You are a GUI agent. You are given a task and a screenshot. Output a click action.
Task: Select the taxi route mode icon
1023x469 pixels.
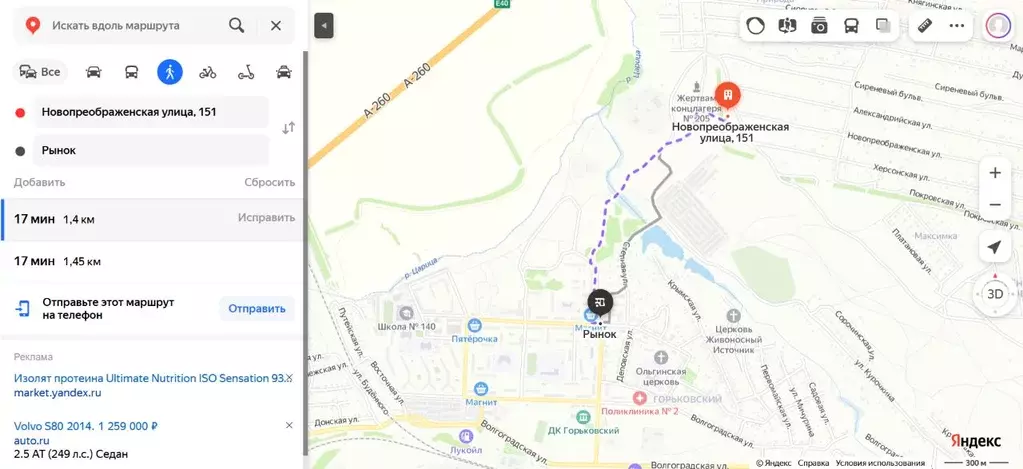[x=284, y=72]
